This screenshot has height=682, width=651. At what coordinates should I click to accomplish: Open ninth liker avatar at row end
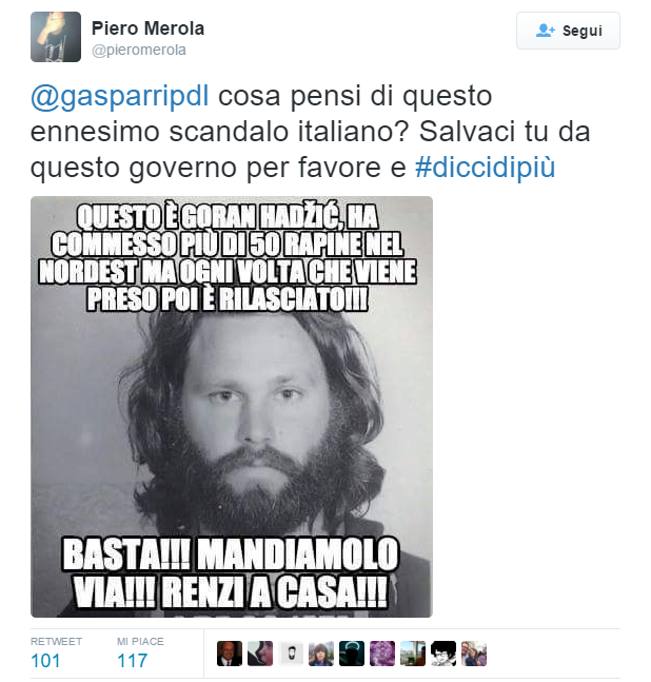tap(474, 653)
